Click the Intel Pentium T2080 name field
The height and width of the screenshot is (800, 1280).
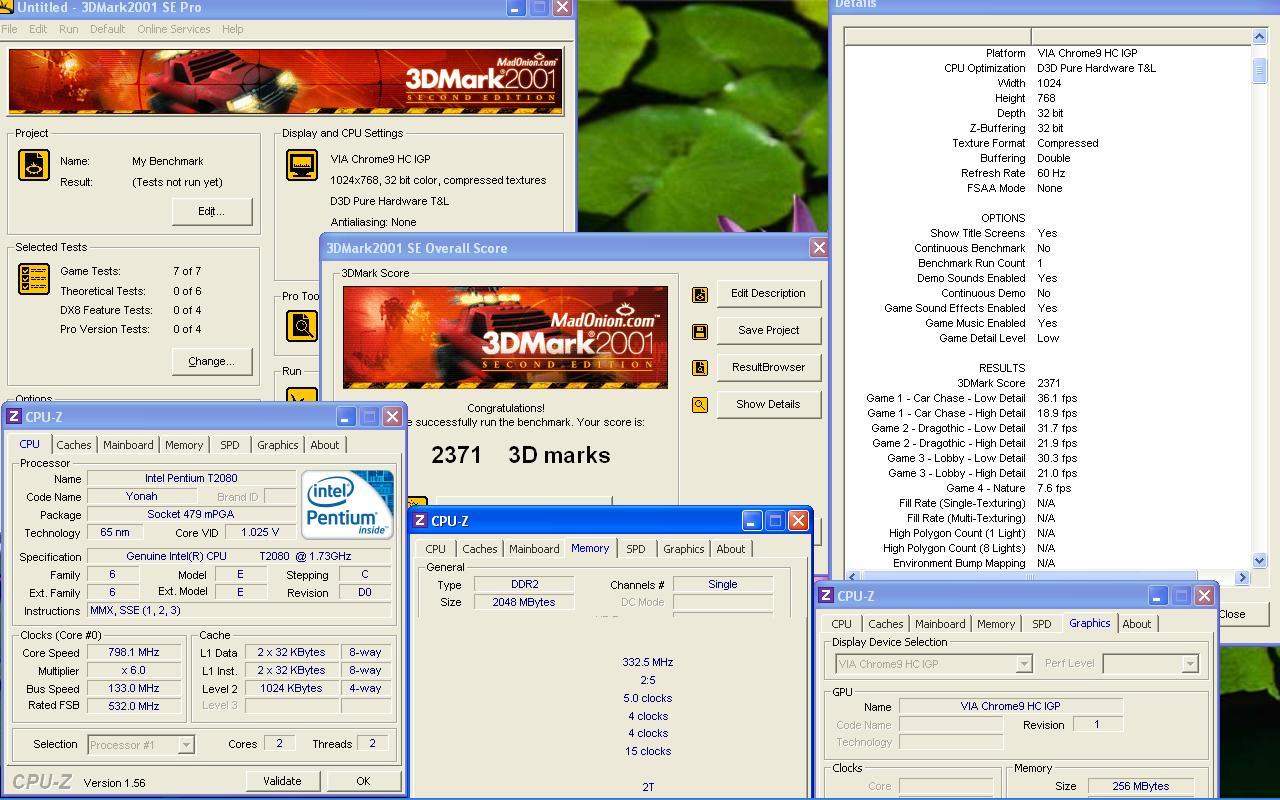(191, 479)
